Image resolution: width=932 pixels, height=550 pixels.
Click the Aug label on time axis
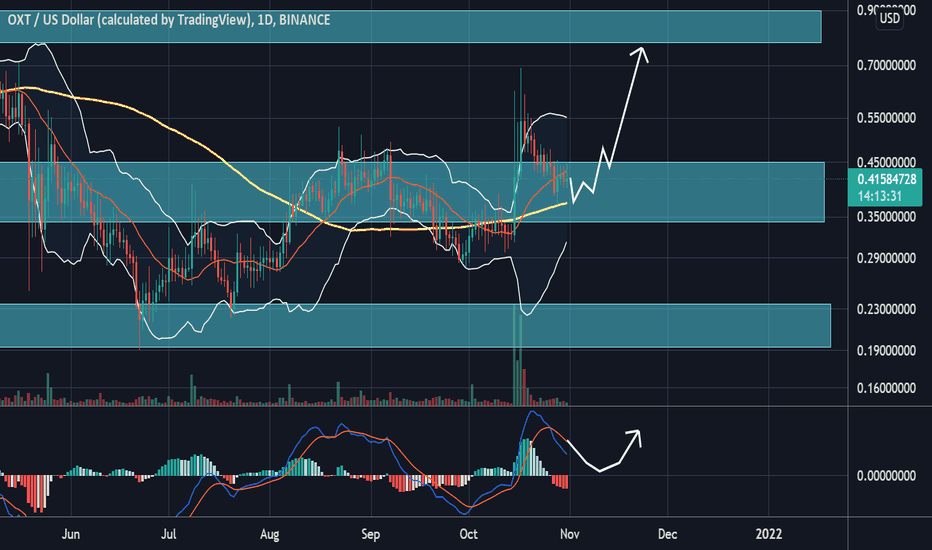(269, 534)
